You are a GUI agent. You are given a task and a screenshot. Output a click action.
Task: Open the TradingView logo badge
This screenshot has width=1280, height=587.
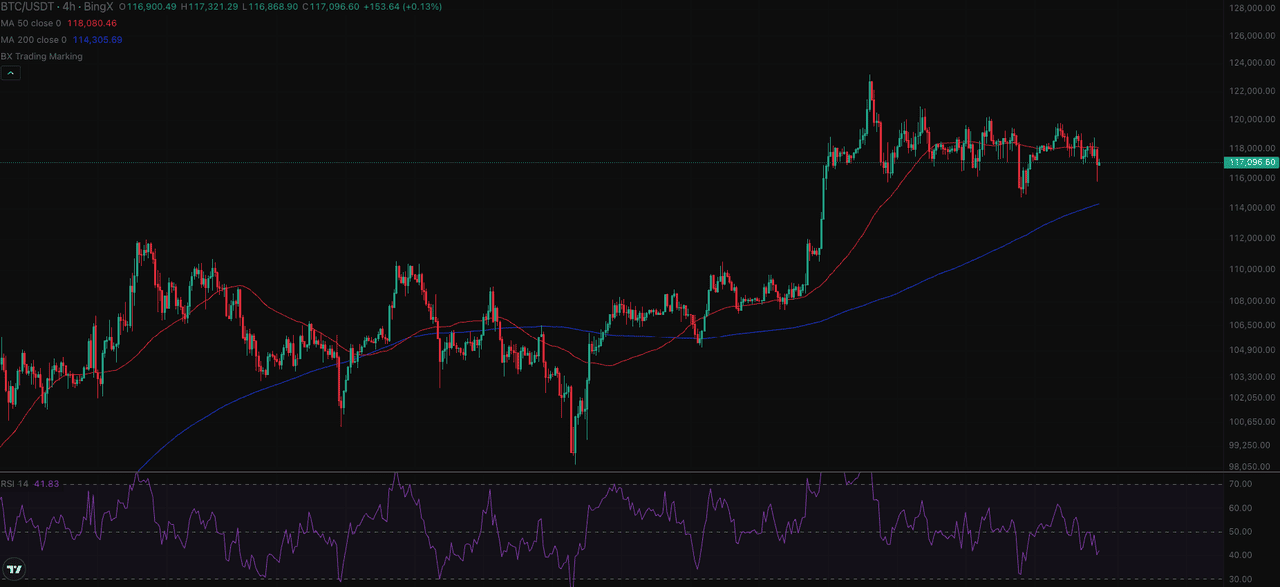16,571
